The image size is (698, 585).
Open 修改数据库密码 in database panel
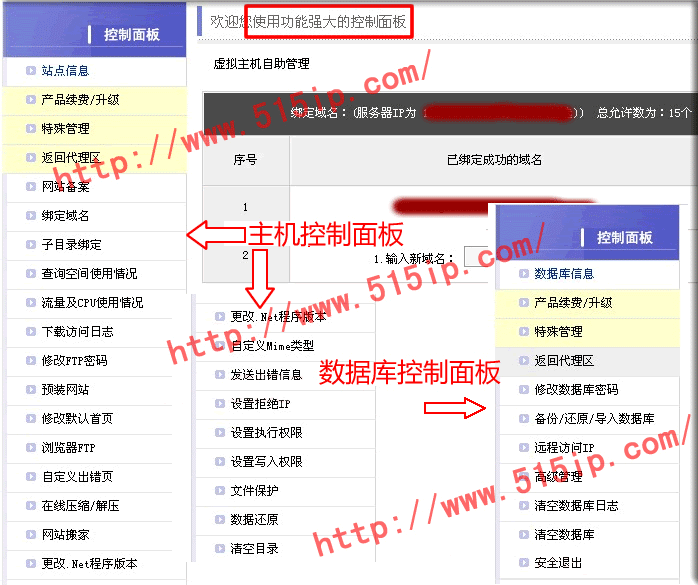click(x=576, y=390)
